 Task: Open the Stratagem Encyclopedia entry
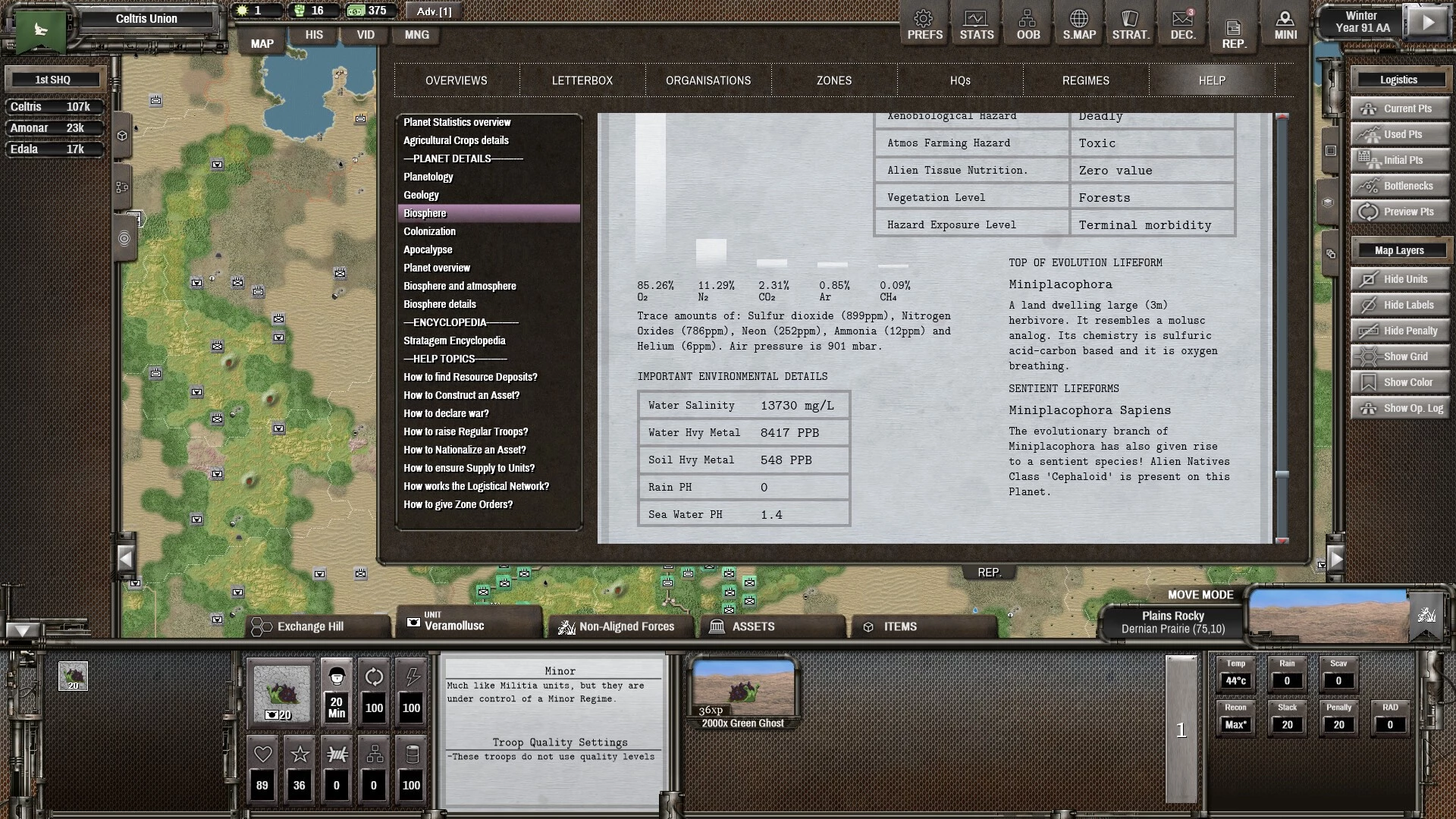point(454,340)
